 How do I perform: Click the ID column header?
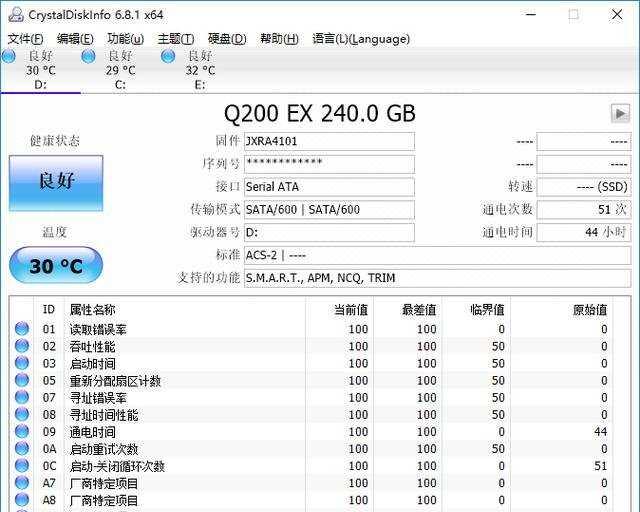tap(49, 309)
